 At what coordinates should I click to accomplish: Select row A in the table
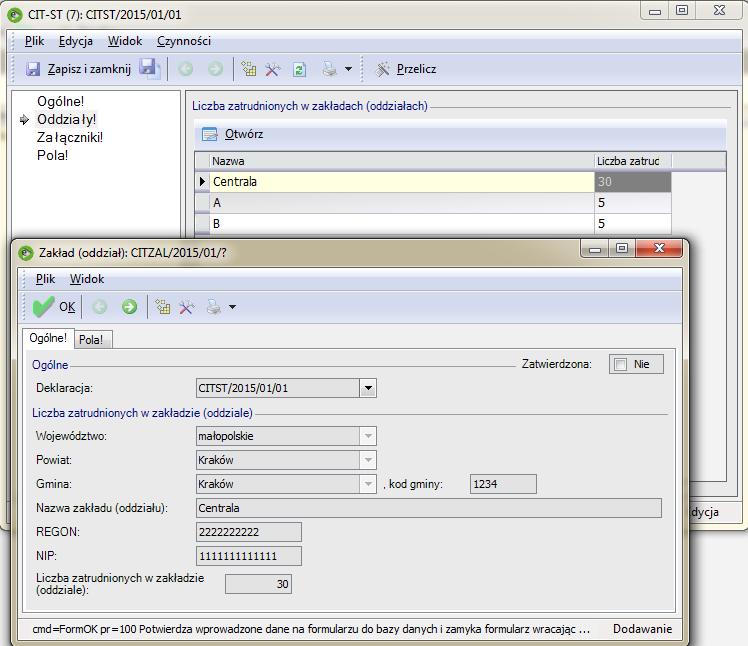tap(433, 203)
